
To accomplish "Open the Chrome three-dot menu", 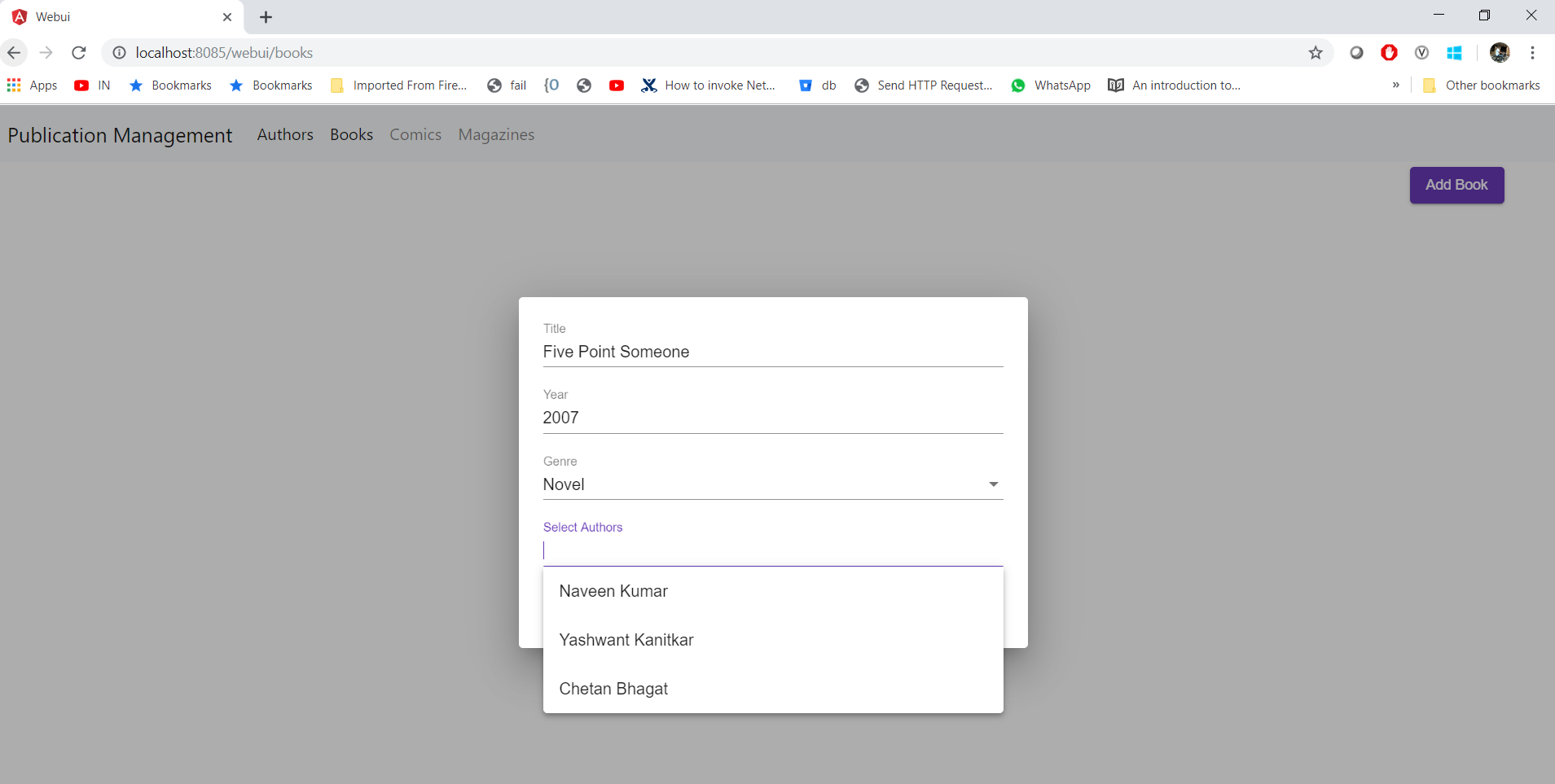I will pyautogui.click(x=1532, y=53).
